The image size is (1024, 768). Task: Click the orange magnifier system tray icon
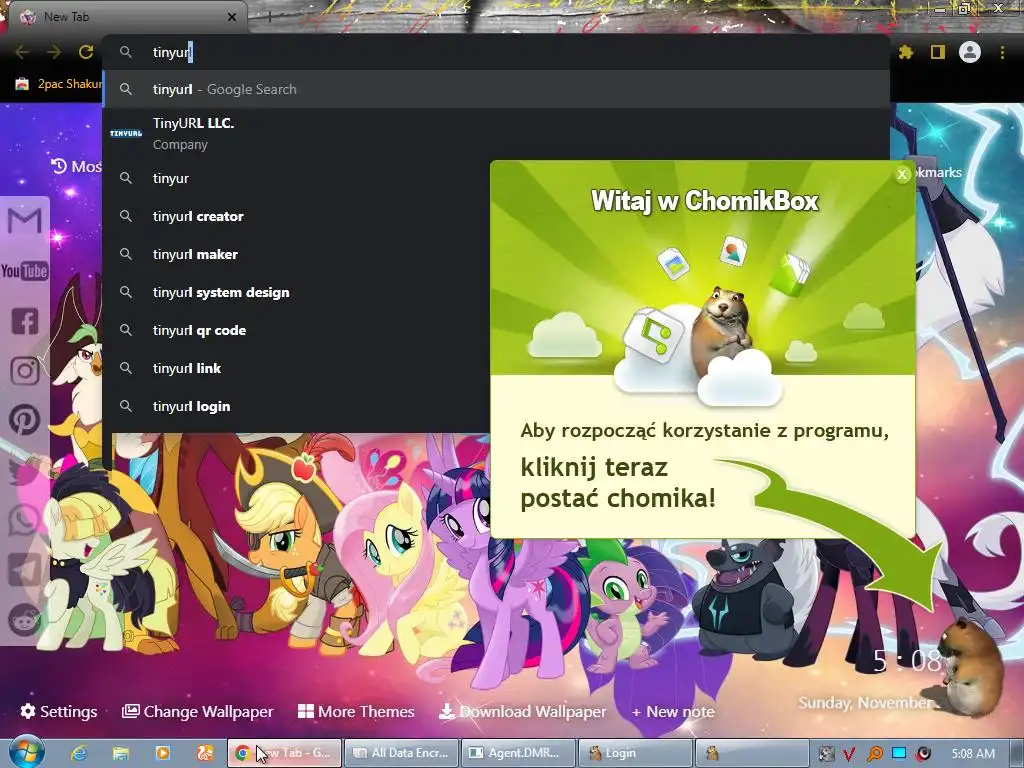tap(874, 754)
